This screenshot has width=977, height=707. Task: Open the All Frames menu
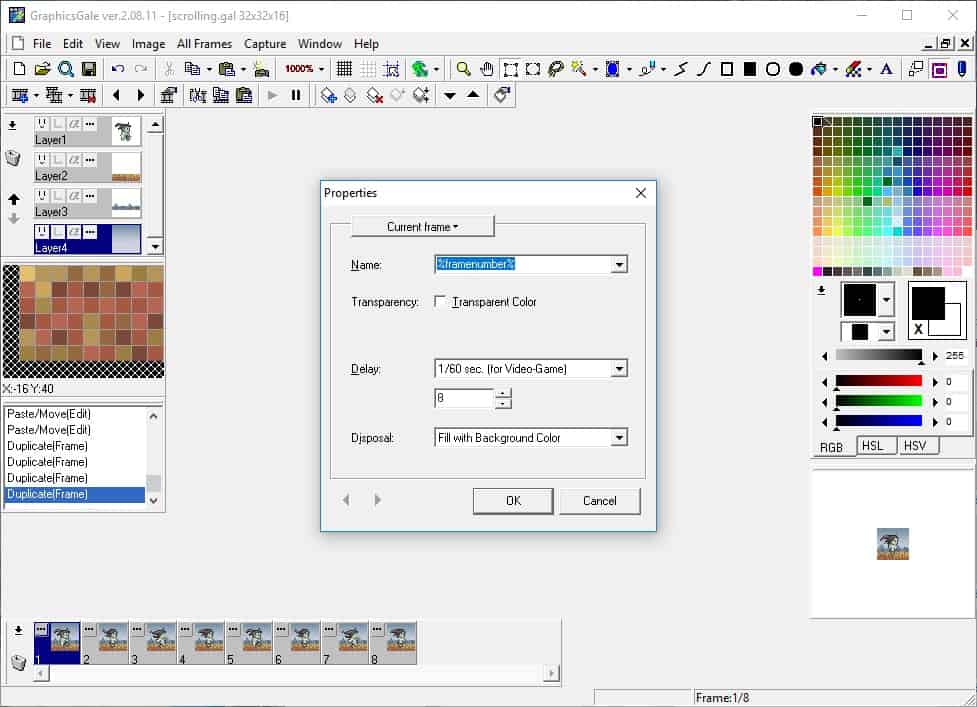point(204,44)
